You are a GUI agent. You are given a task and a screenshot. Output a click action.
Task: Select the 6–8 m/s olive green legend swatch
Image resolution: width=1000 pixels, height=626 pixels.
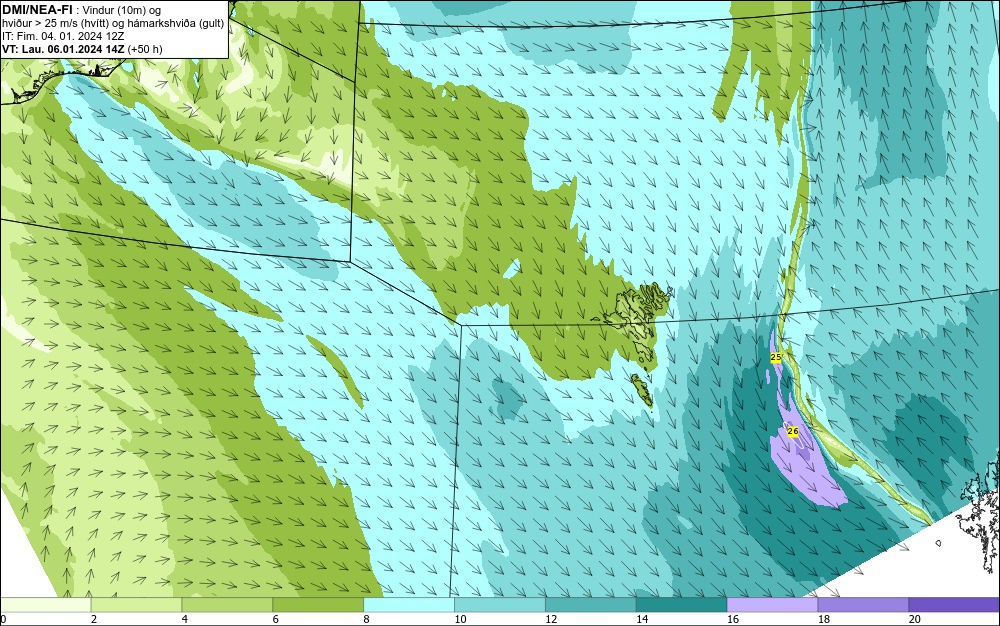(318, 605)
